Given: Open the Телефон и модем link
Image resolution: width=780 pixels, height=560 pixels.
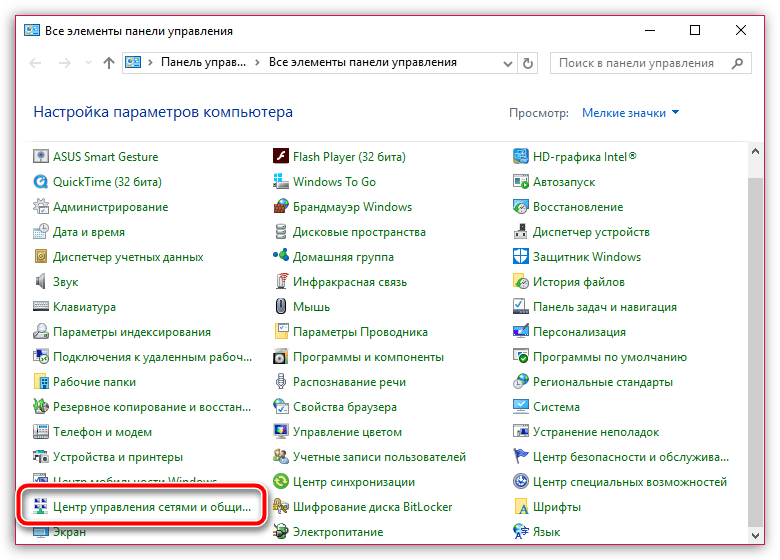Looking at the screenshot, I should tap(102, 432).
